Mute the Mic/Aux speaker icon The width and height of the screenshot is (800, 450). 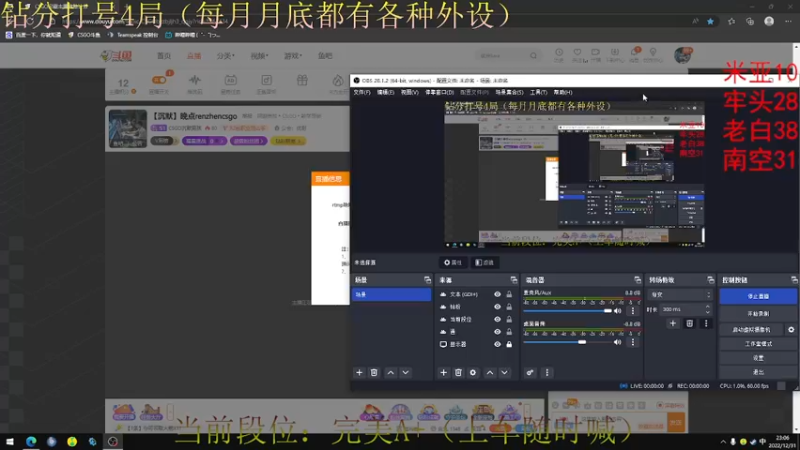coord(618,311)
